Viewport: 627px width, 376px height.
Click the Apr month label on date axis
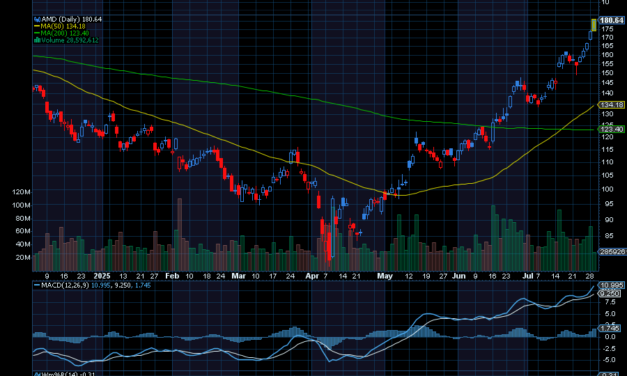pos(312,276)
